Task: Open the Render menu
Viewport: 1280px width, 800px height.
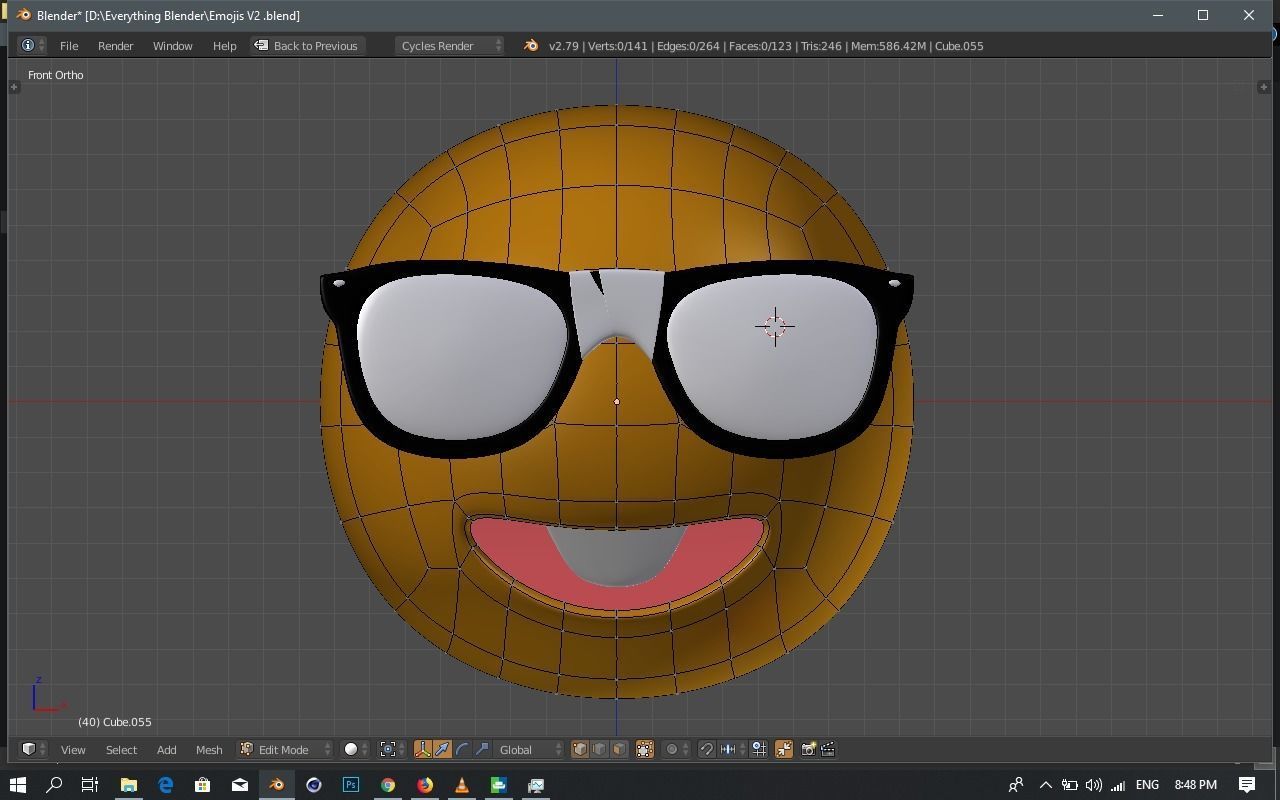Action: pos(115,46)
